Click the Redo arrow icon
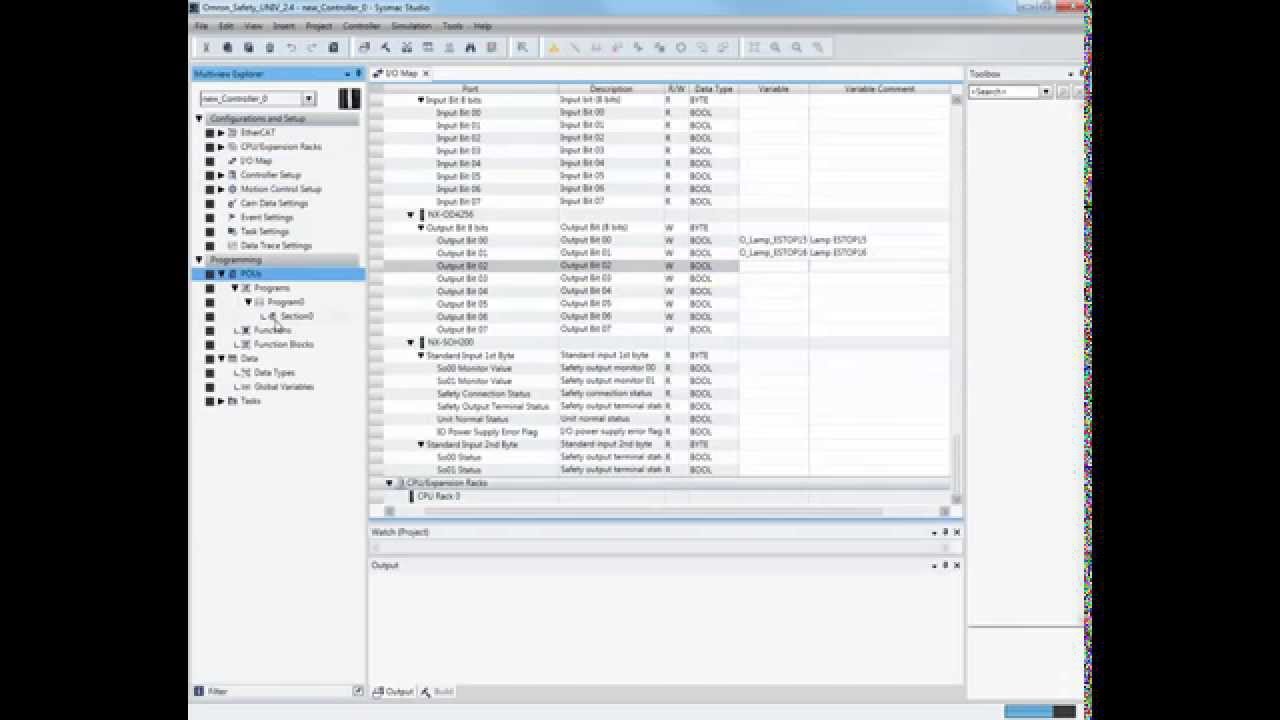This screenshot has height=720, width=1280. [312, 47]
